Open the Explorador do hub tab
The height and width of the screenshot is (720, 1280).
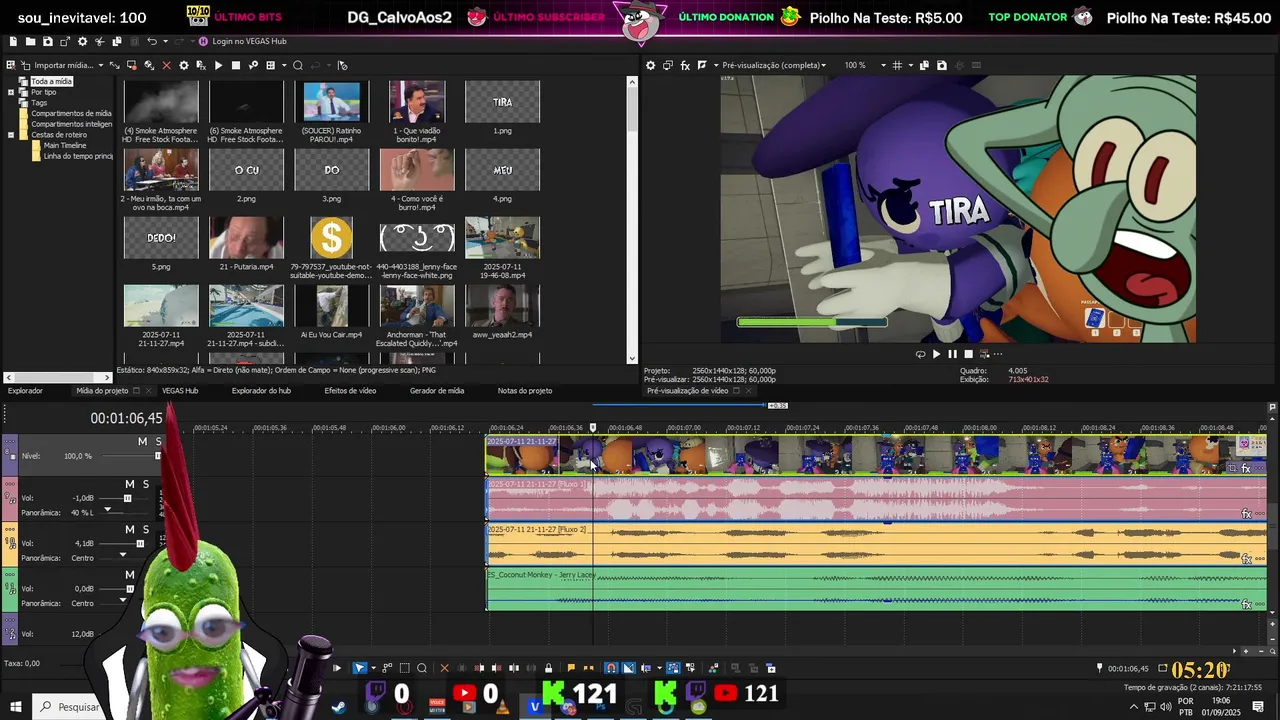pos(261,391)
